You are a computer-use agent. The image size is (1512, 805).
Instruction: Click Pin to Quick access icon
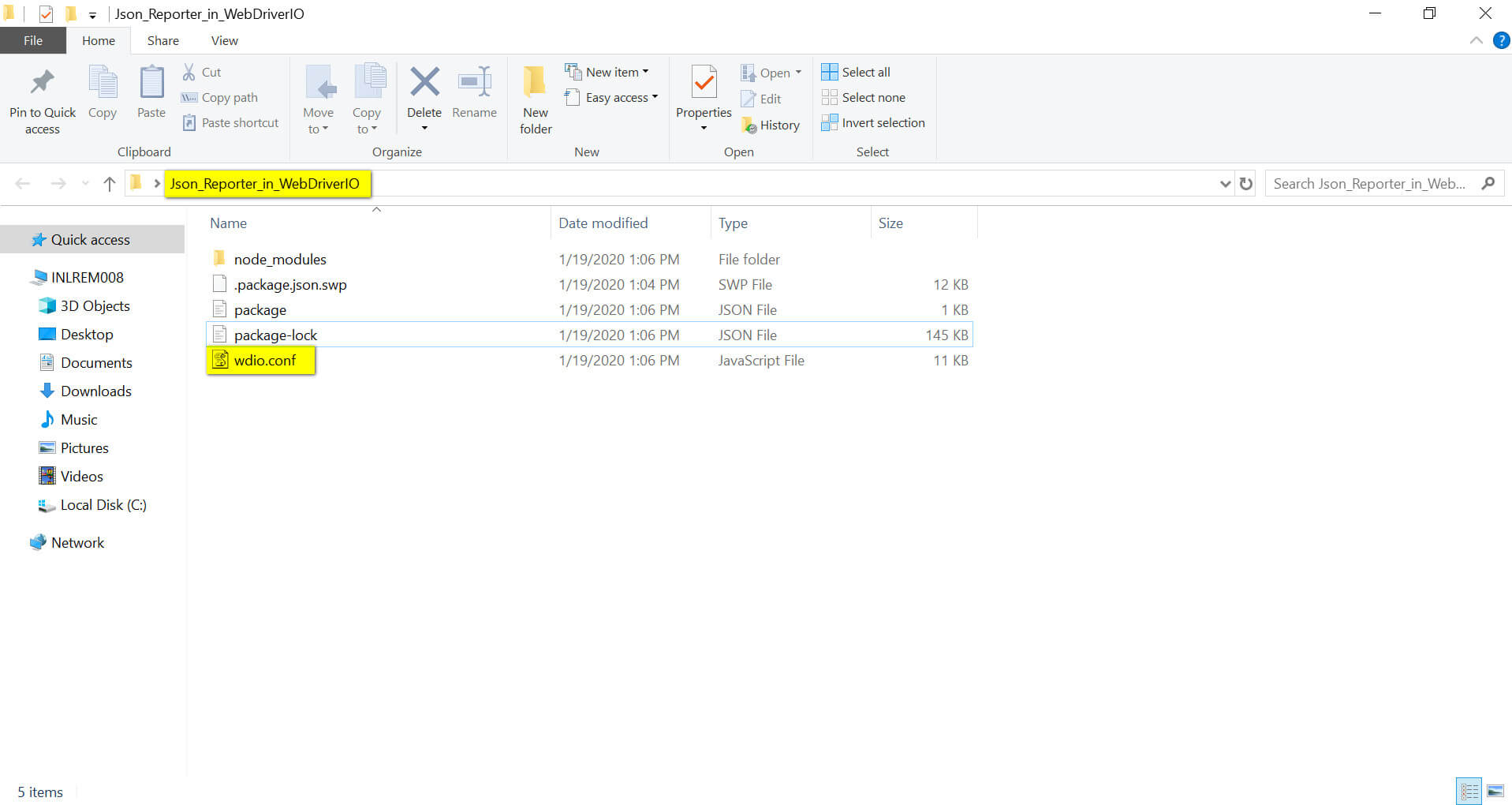coord(43,84)
